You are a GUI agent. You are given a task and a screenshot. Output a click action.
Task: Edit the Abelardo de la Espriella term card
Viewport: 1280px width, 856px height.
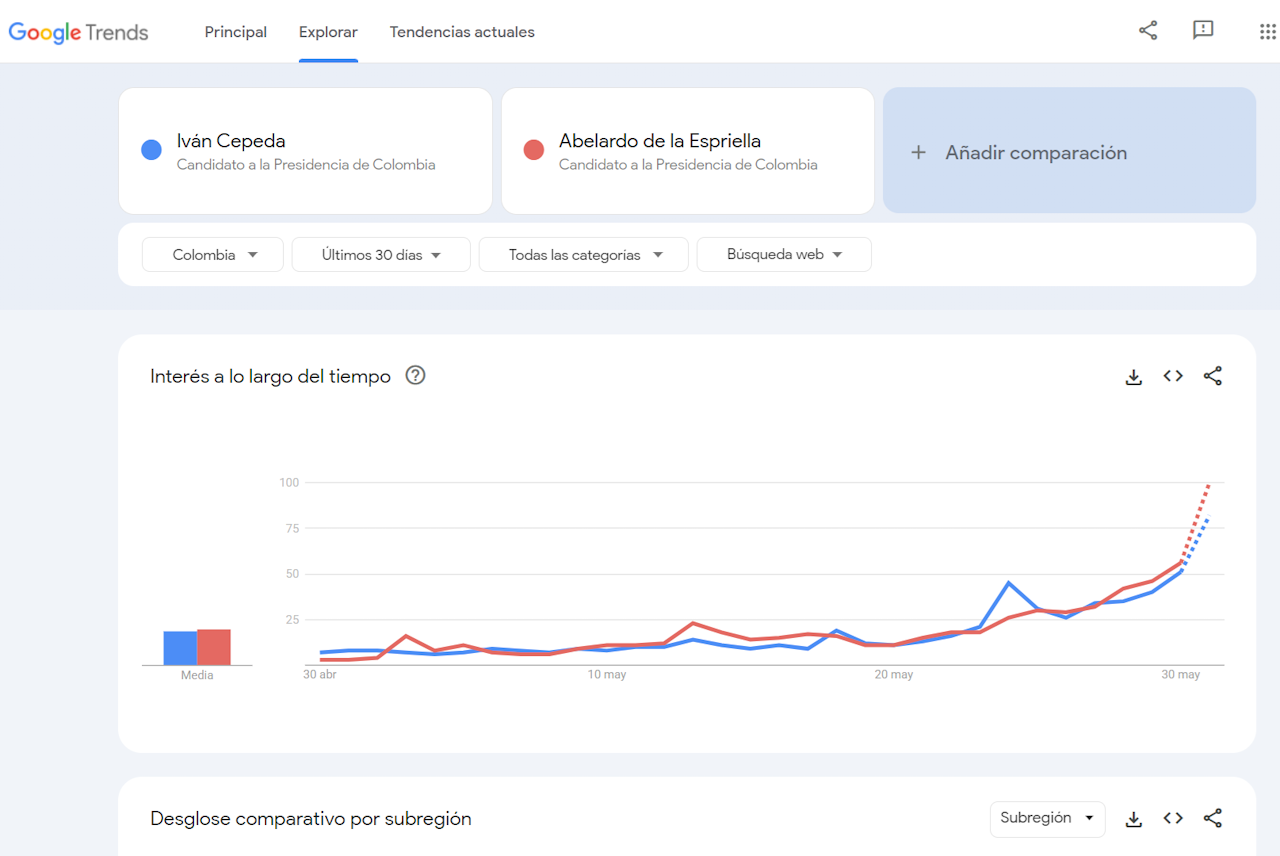(x=688, y=151)
